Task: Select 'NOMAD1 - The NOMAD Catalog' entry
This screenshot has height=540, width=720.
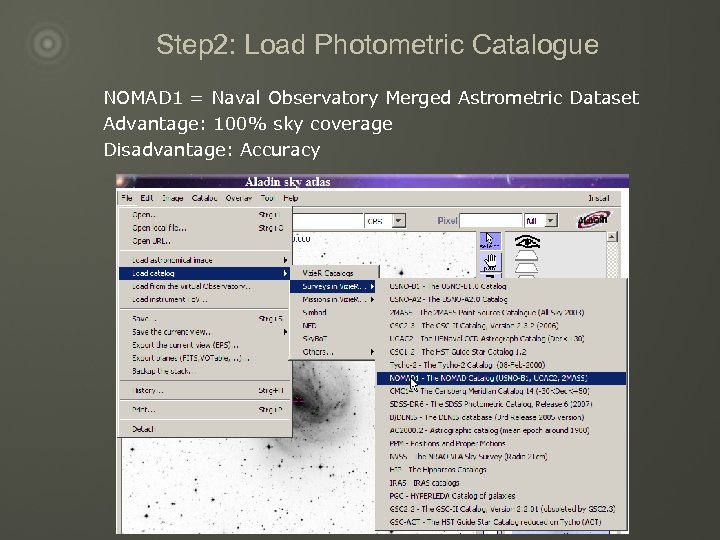Action: 501,378
